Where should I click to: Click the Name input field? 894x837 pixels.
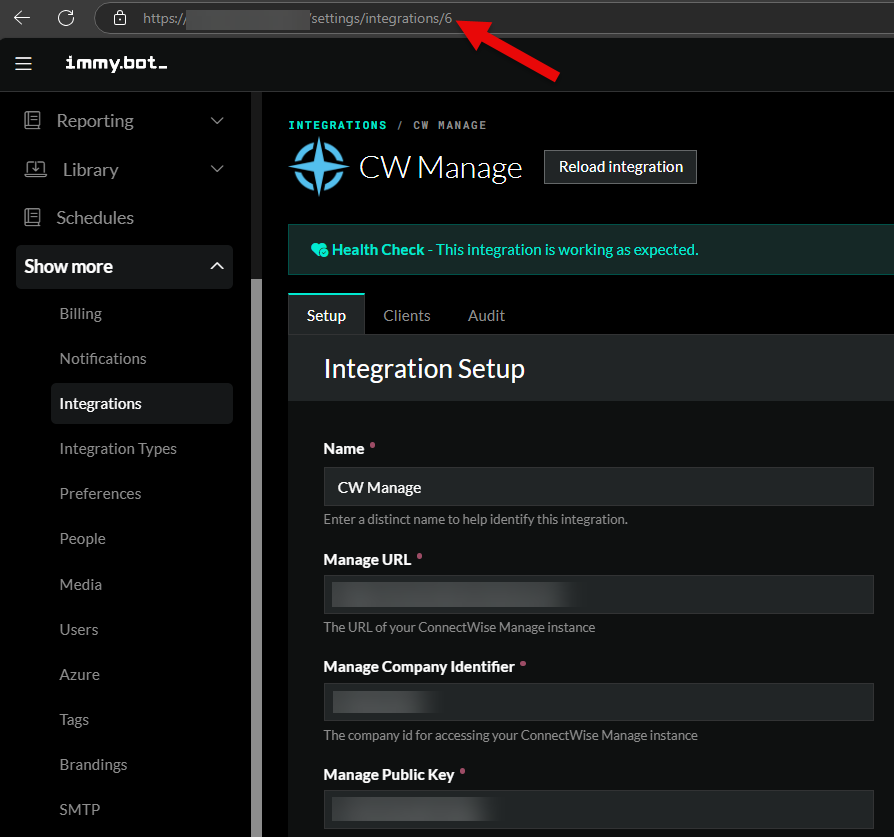click(598, 487)
